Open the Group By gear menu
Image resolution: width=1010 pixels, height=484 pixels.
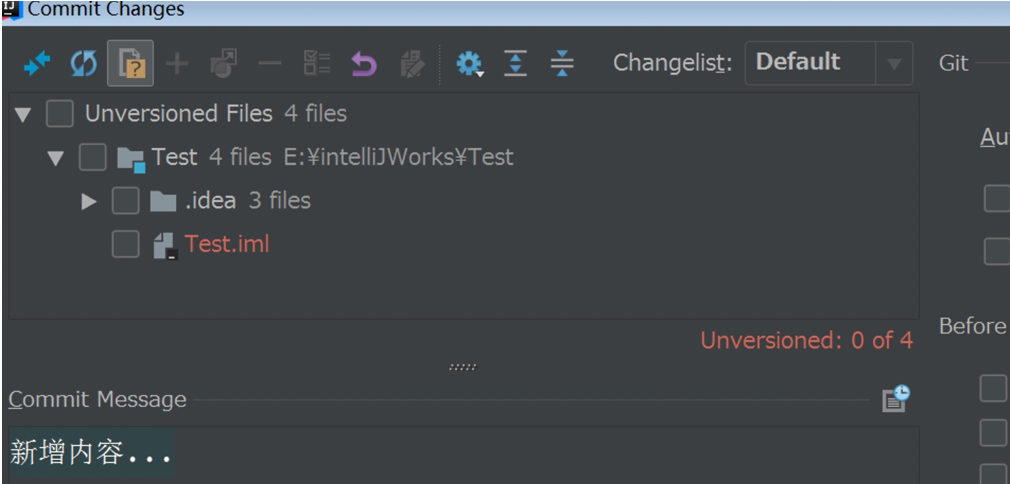470,63
